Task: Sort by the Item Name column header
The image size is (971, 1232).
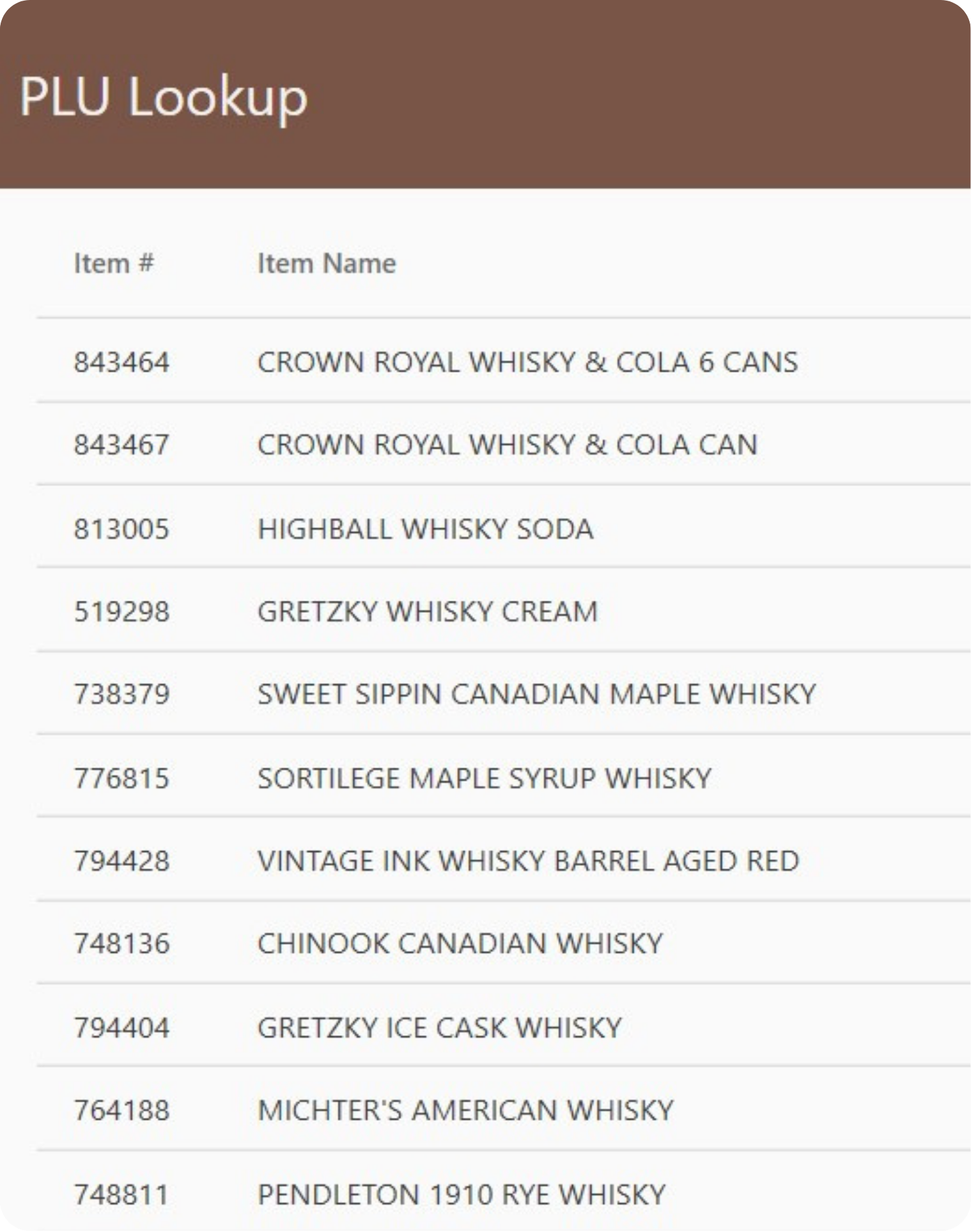Action: point(327,263)
